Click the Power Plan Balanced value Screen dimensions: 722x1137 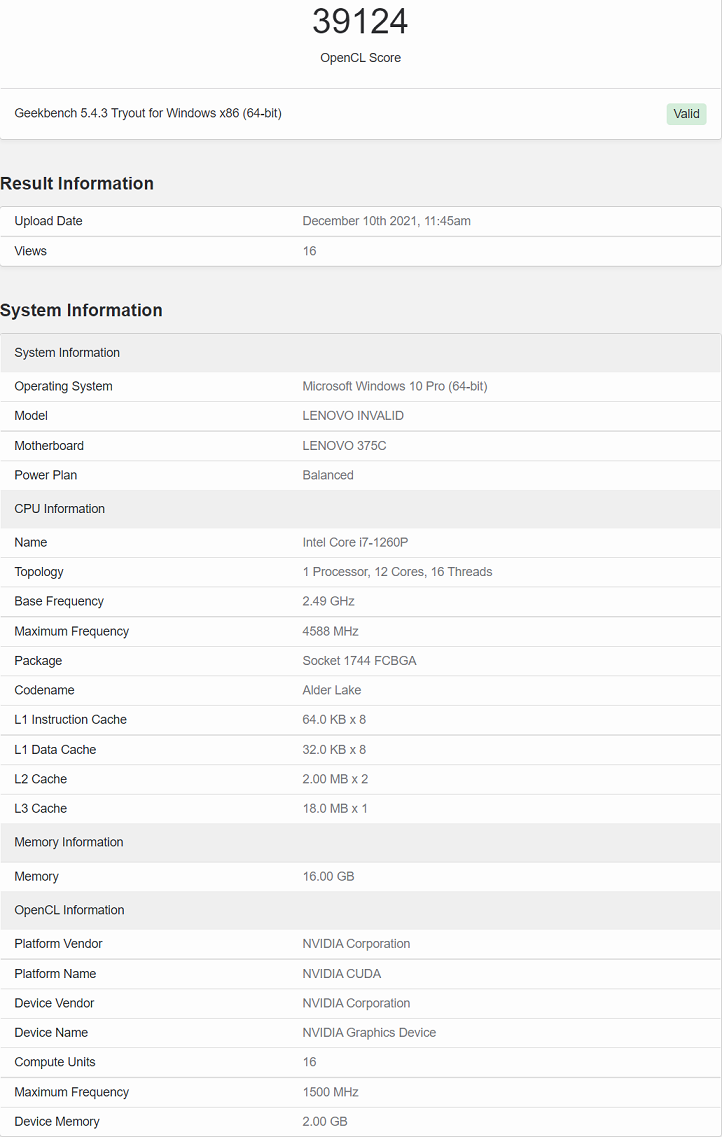pyautogui.click(x=328, y=475)
